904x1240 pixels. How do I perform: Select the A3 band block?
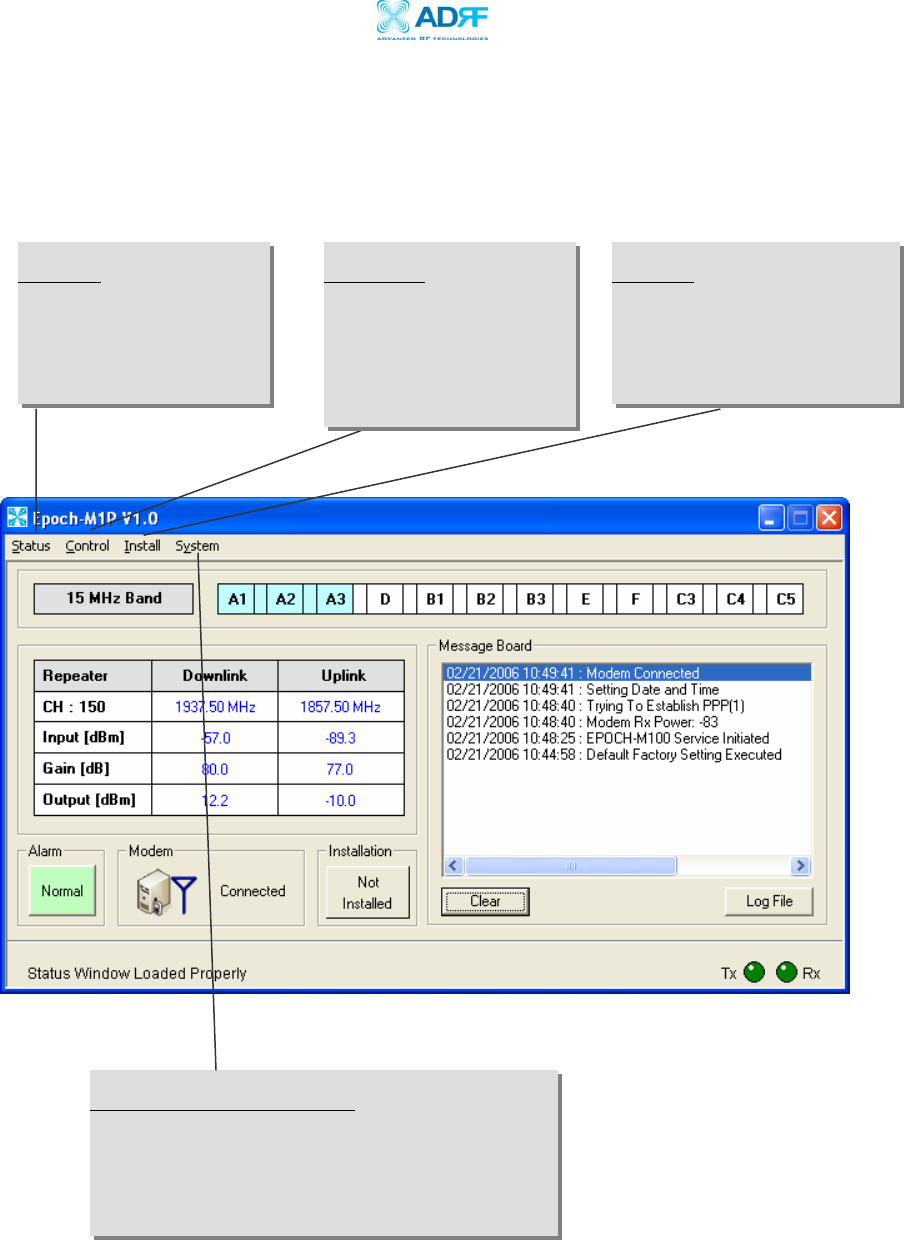tap(336, 600)
